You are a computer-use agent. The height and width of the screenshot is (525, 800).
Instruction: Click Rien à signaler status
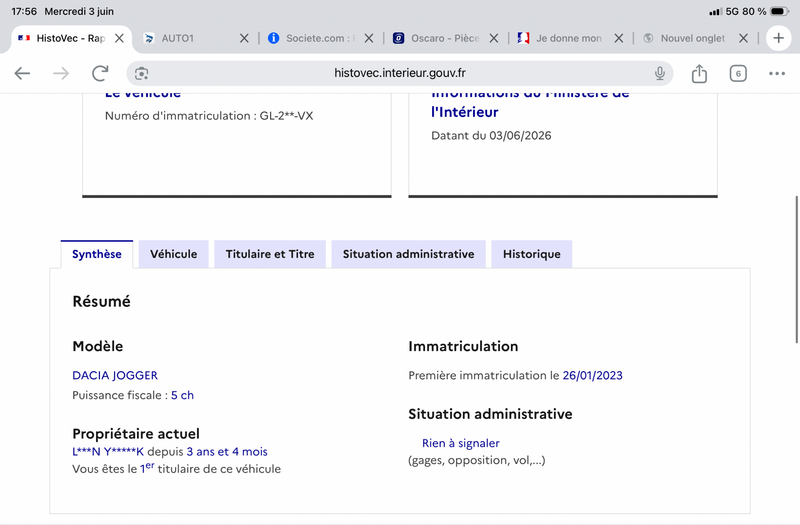[461, 443]
